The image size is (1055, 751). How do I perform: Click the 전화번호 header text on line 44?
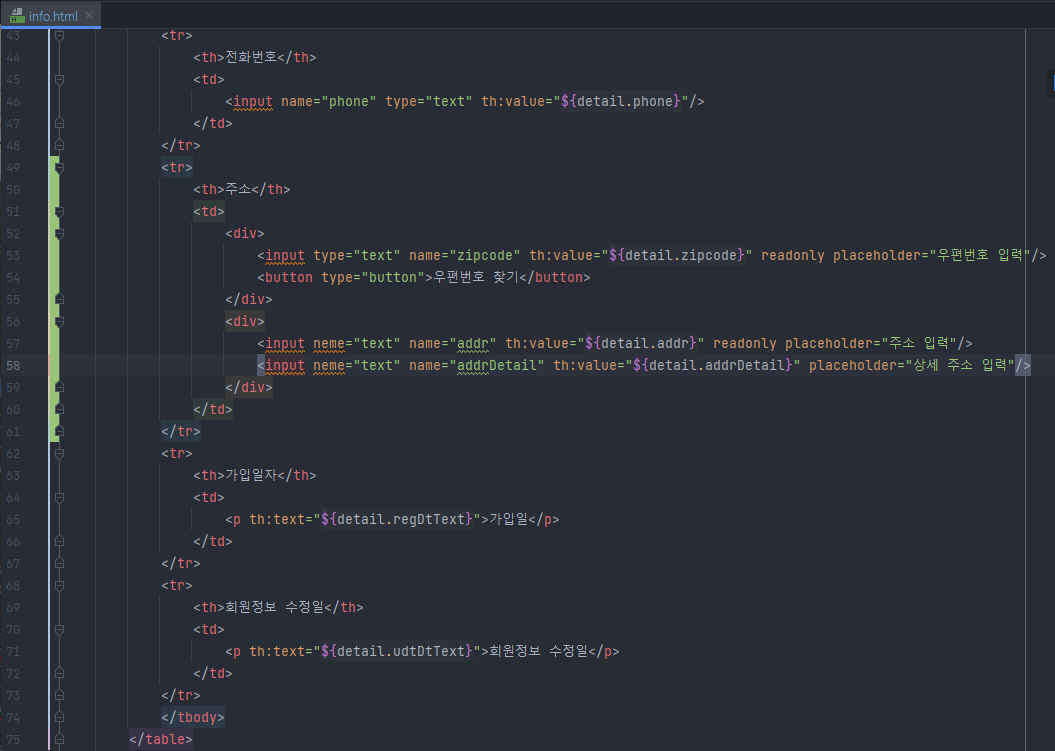(x=250, y=57)
